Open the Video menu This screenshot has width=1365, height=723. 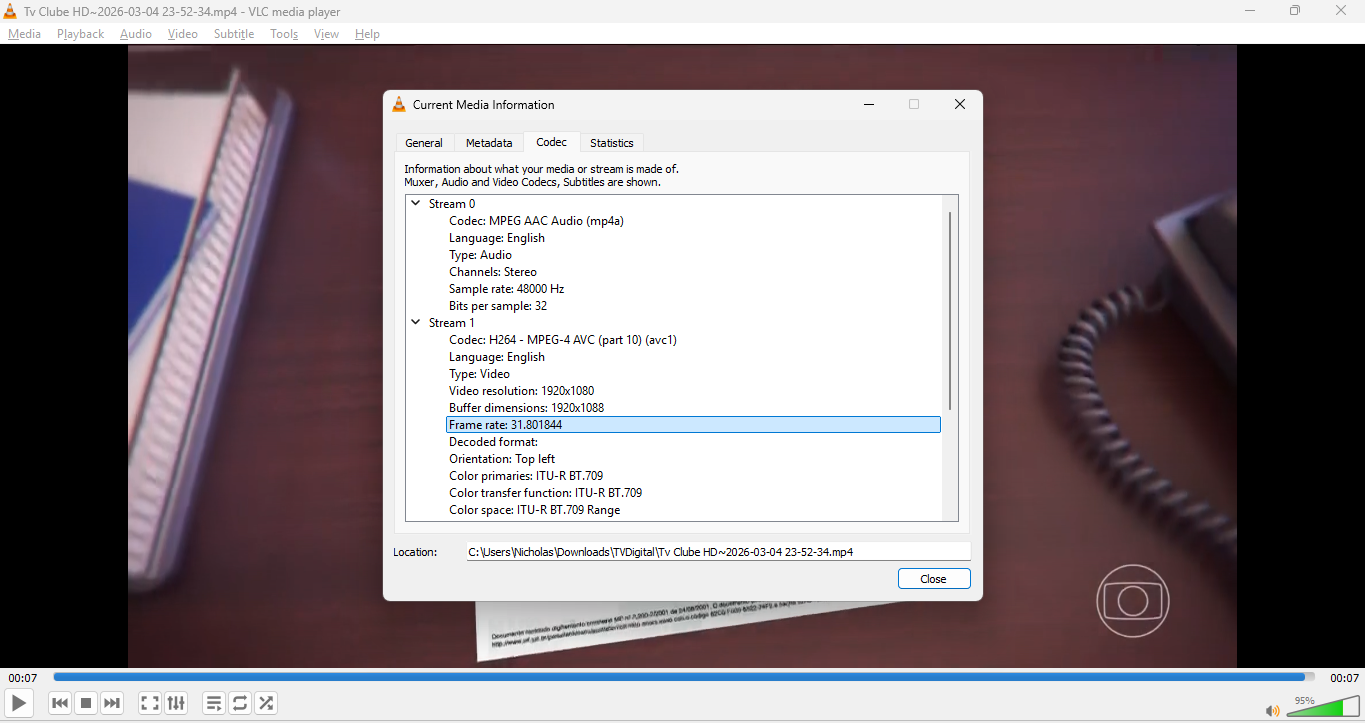coord(183,33)
